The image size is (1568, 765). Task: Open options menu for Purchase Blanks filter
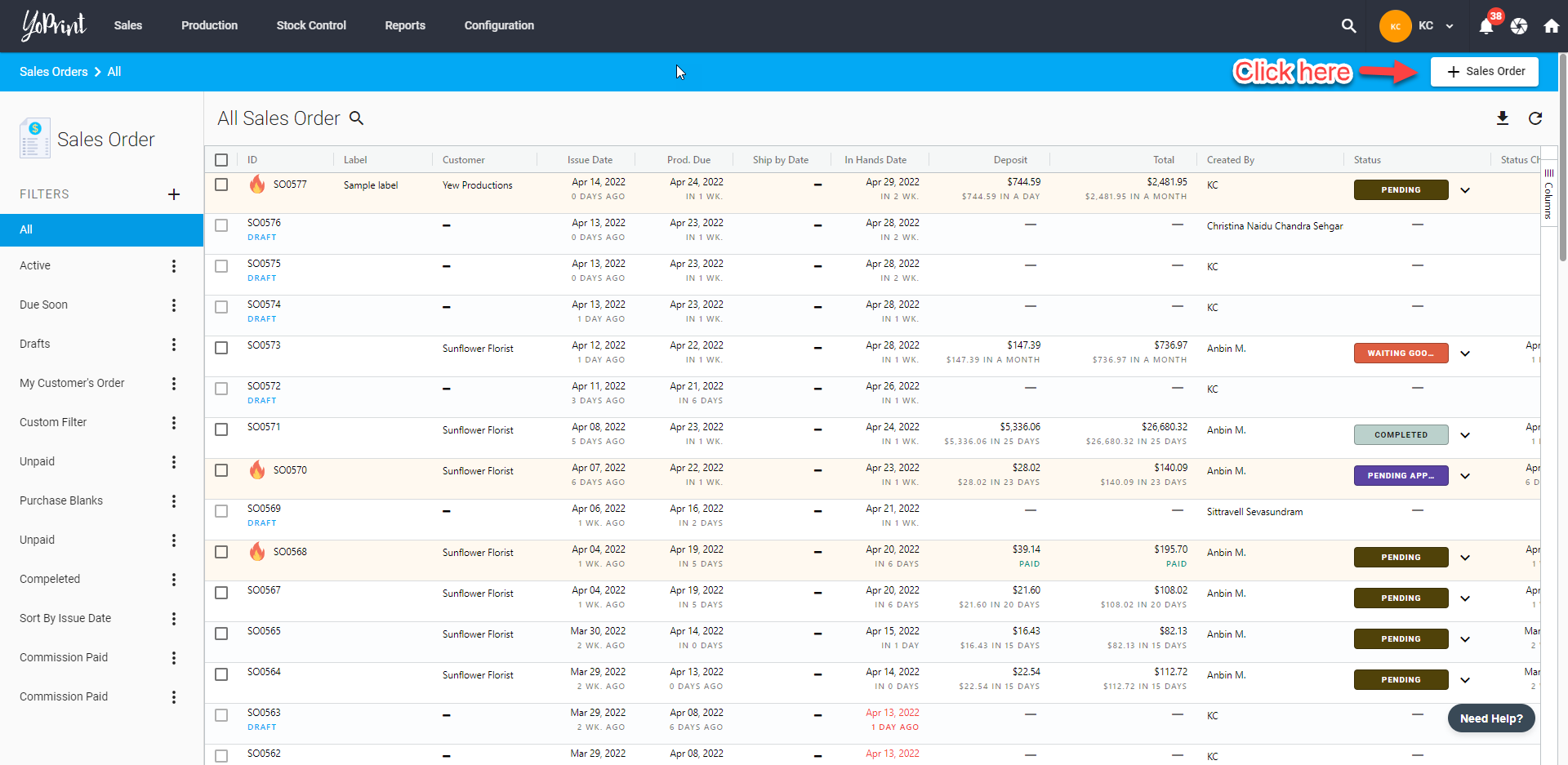coord(174,501)
